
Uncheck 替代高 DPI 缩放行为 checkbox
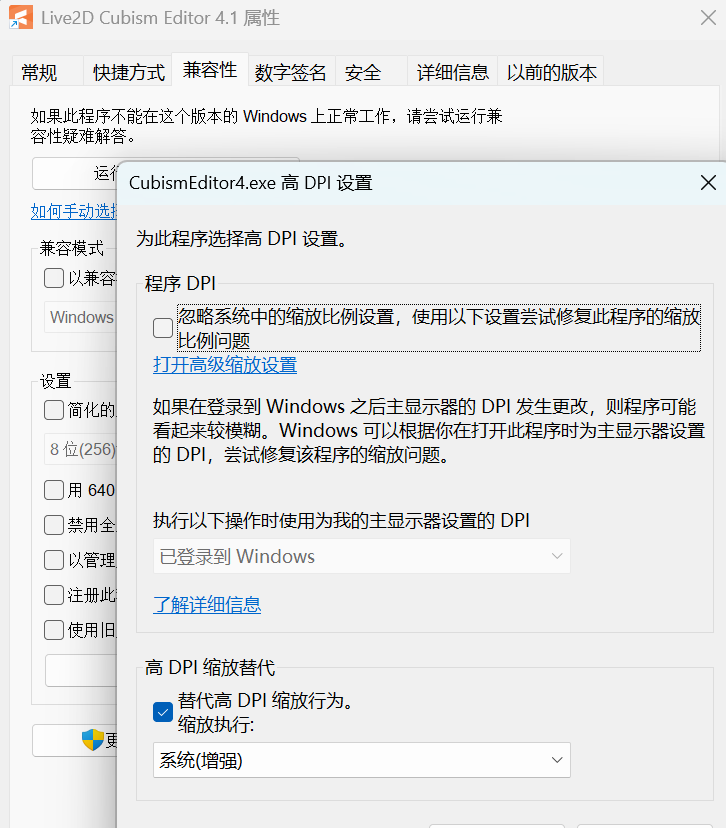[163, 712]
